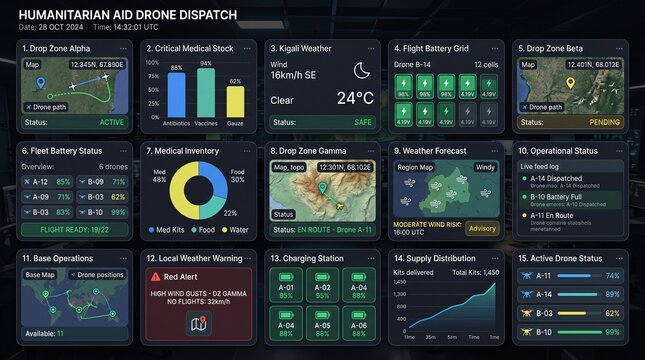The image size is (645, 360).
Task: Click the moon icon in Kigali Weather
Action: pyautogui.click(x=362, y=70)
